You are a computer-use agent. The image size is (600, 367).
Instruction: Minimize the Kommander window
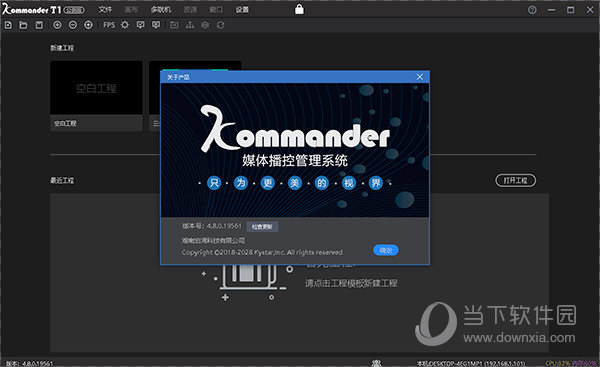coord(551,10)
